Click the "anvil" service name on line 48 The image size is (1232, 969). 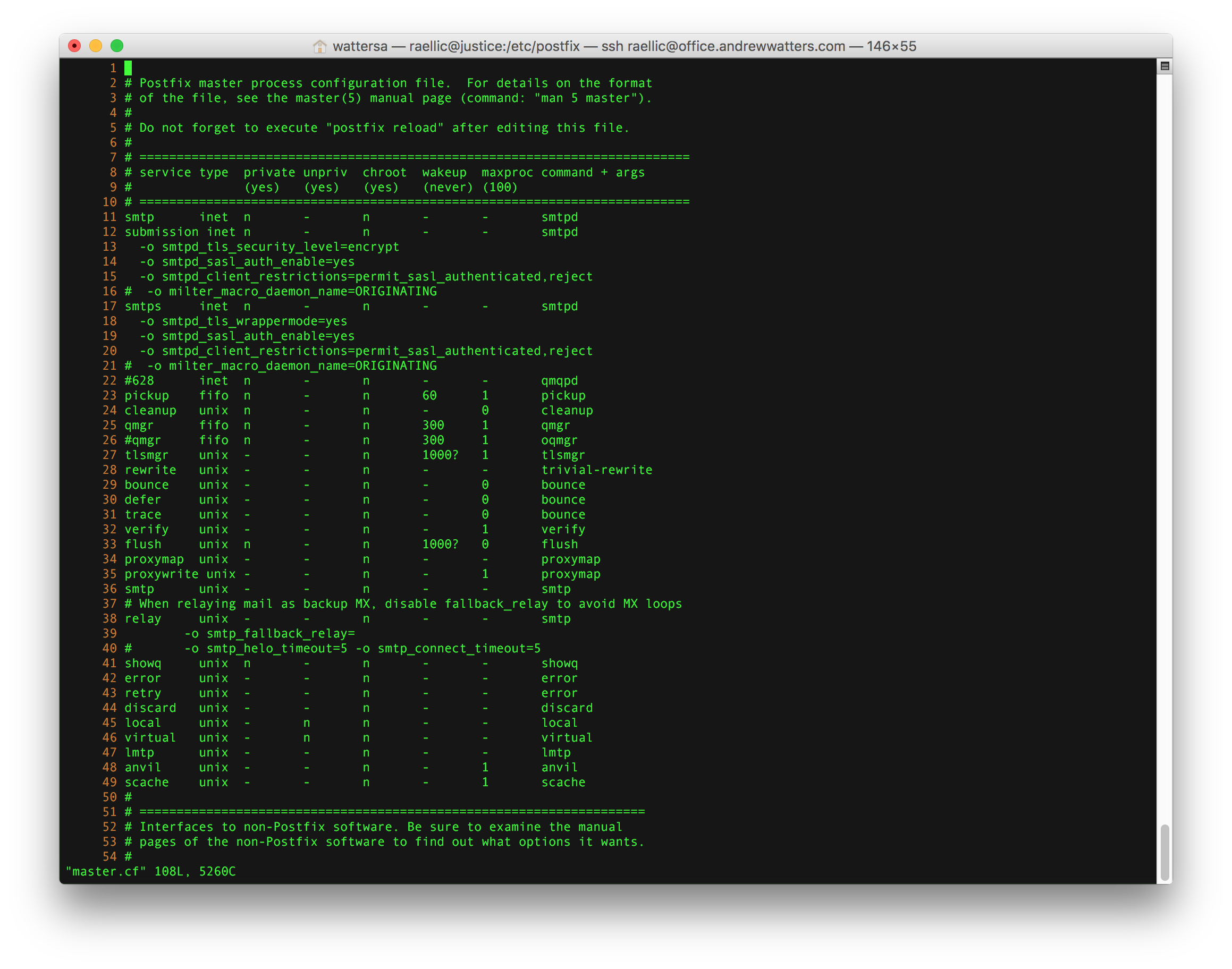pos(143,768)
